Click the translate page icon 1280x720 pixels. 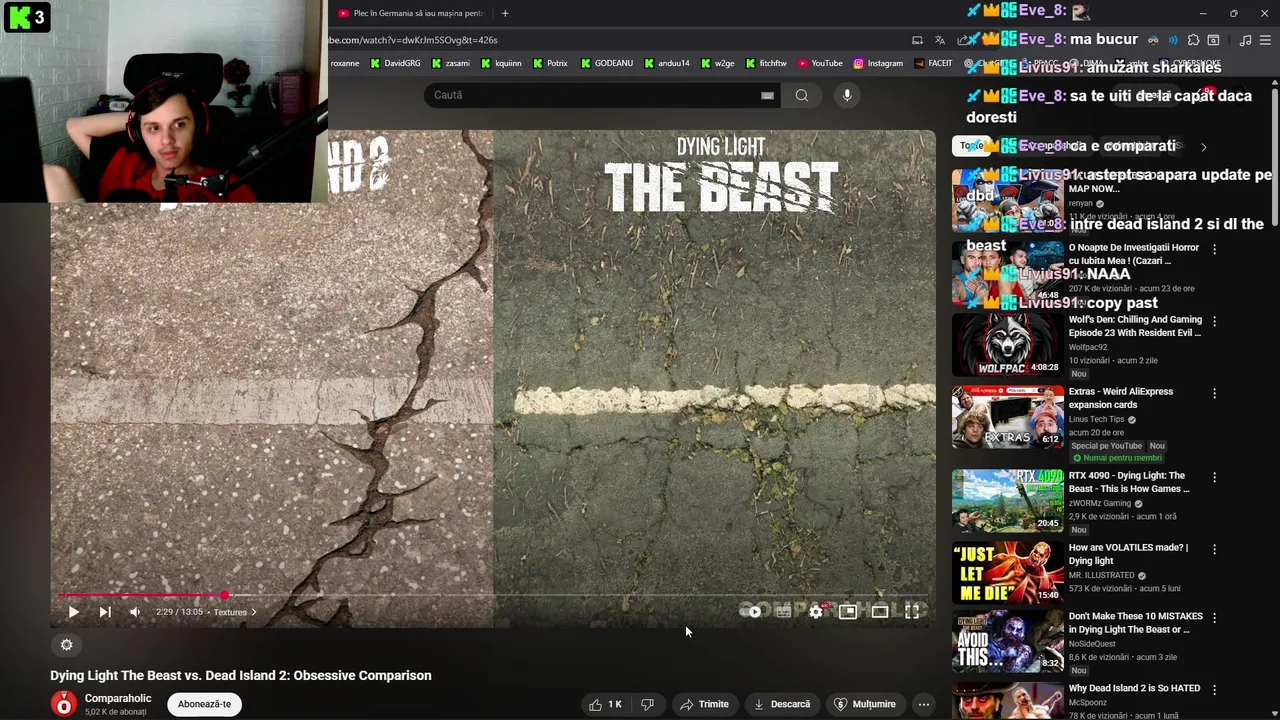940,40
